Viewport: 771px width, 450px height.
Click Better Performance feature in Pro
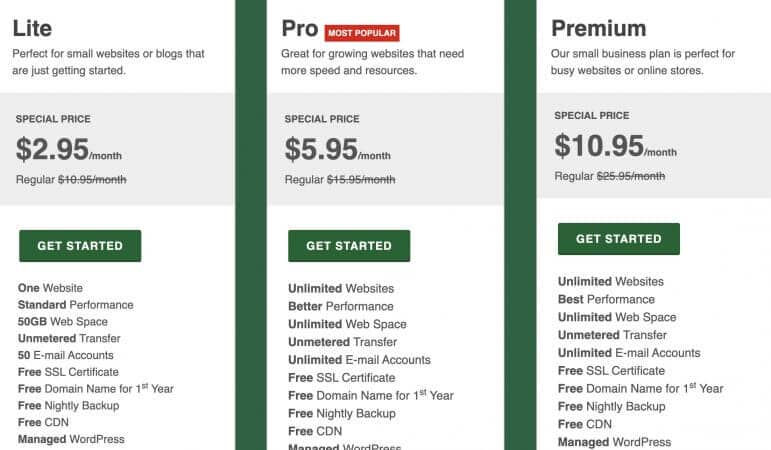pos(341,306)
